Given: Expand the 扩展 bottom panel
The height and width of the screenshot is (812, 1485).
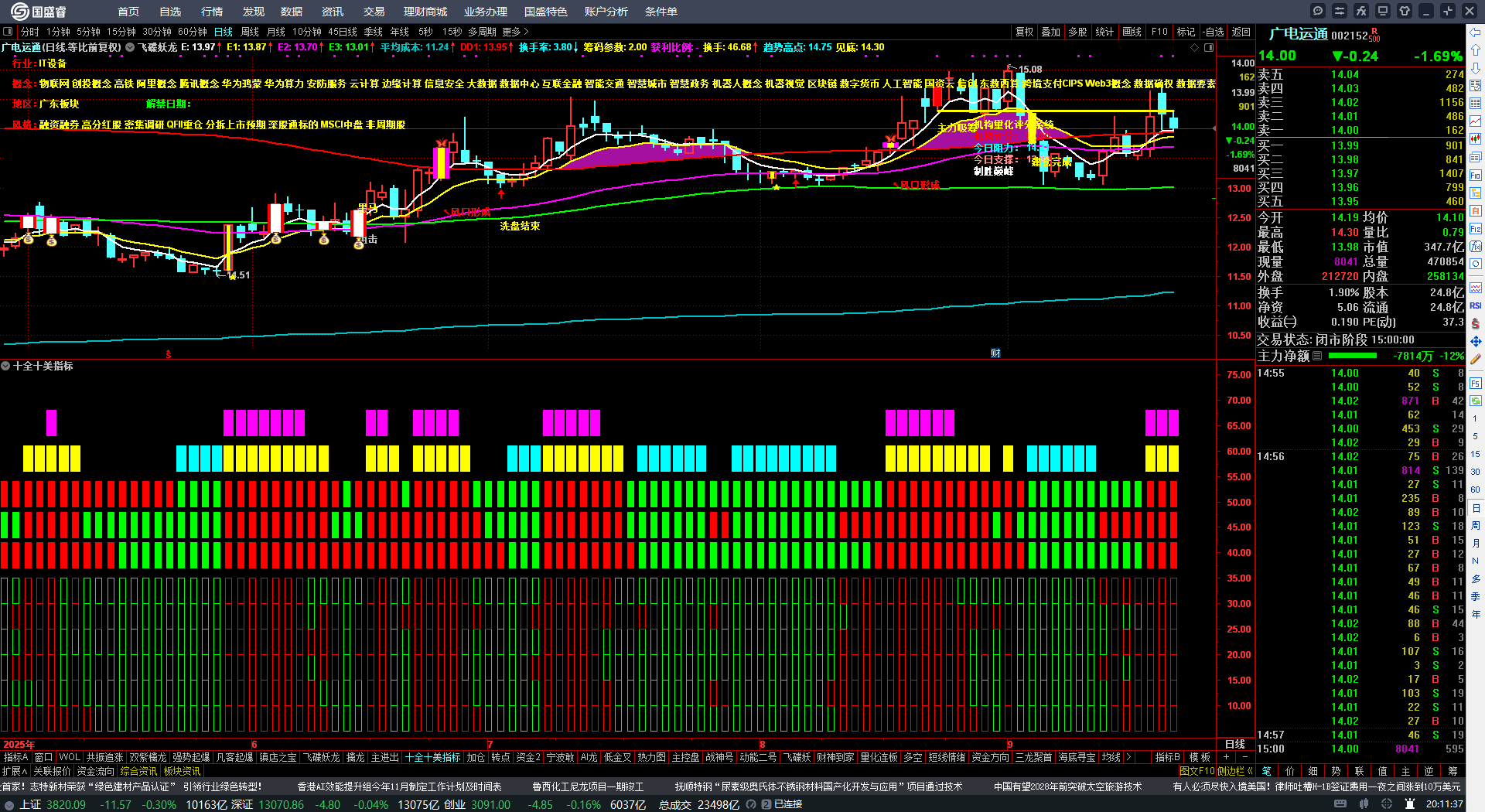Looking at the screenshot, I should pyautogui.click(x=15, y=771).
